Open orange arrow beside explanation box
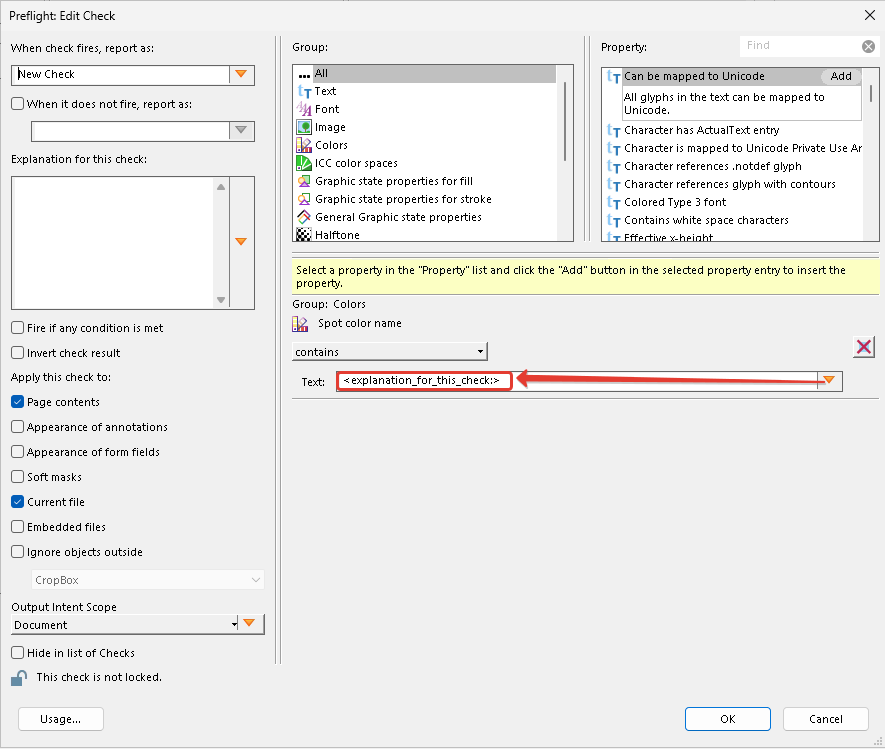The image size is (885, 749). click(242, 242)
